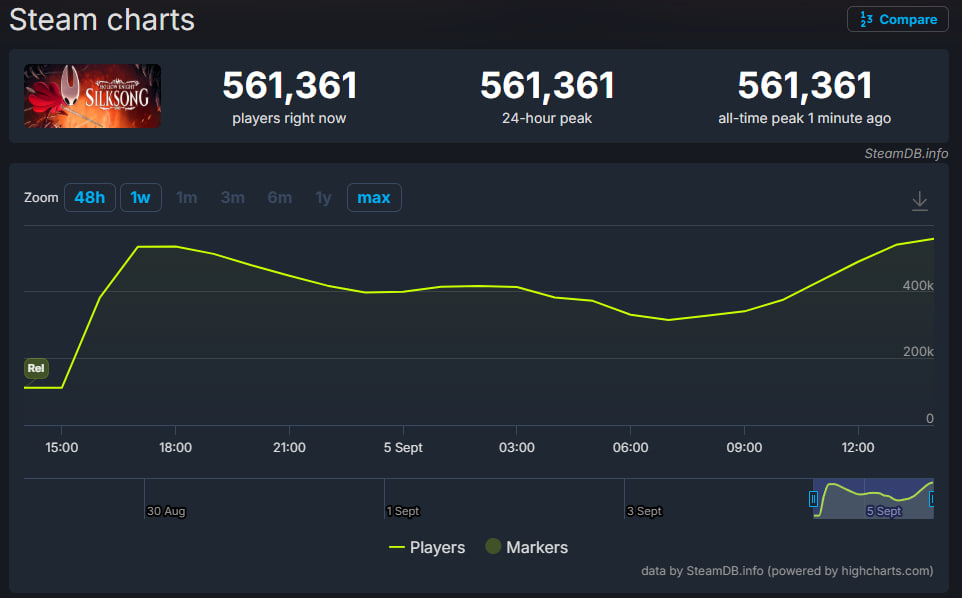Select the 1m zoom option

tap(187, 197)
